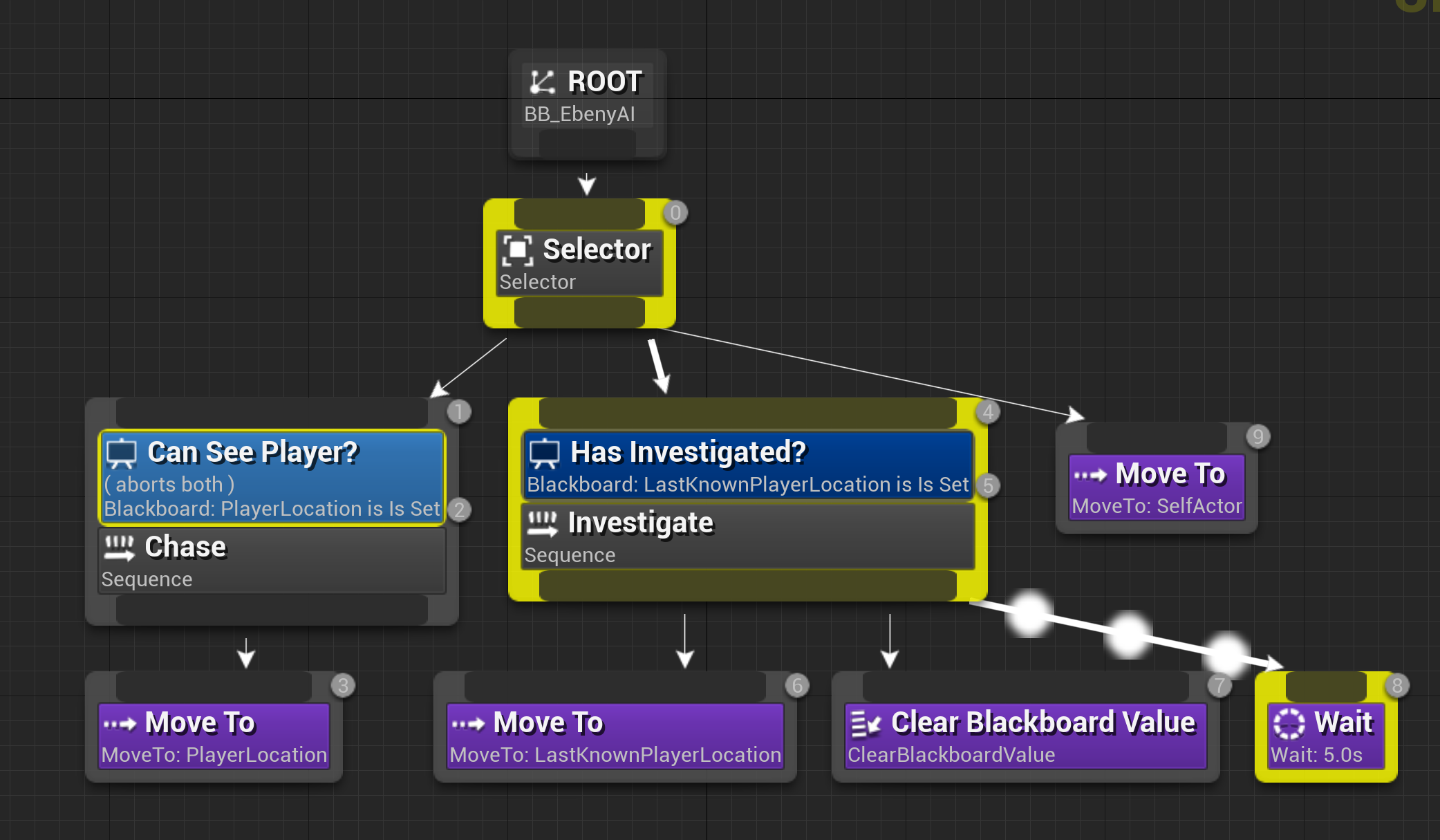The height and width of the screenshot is (840, 1440).
Task: Click execution index badge 8 on Wait
Action: pos(1397,685)
